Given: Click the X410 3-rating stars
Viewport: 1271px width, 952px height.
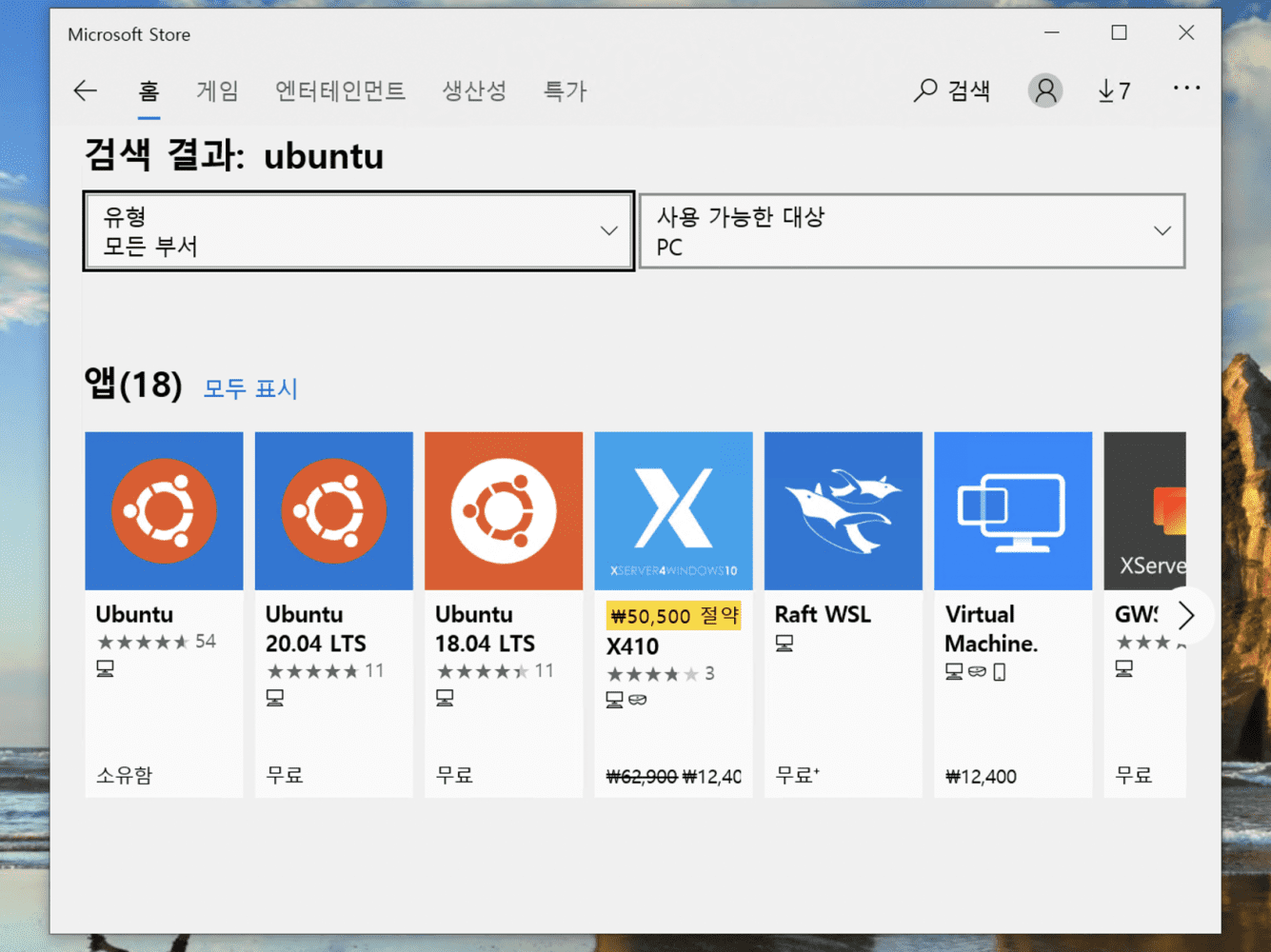Looking at the screenshot, I should (652, 674).
